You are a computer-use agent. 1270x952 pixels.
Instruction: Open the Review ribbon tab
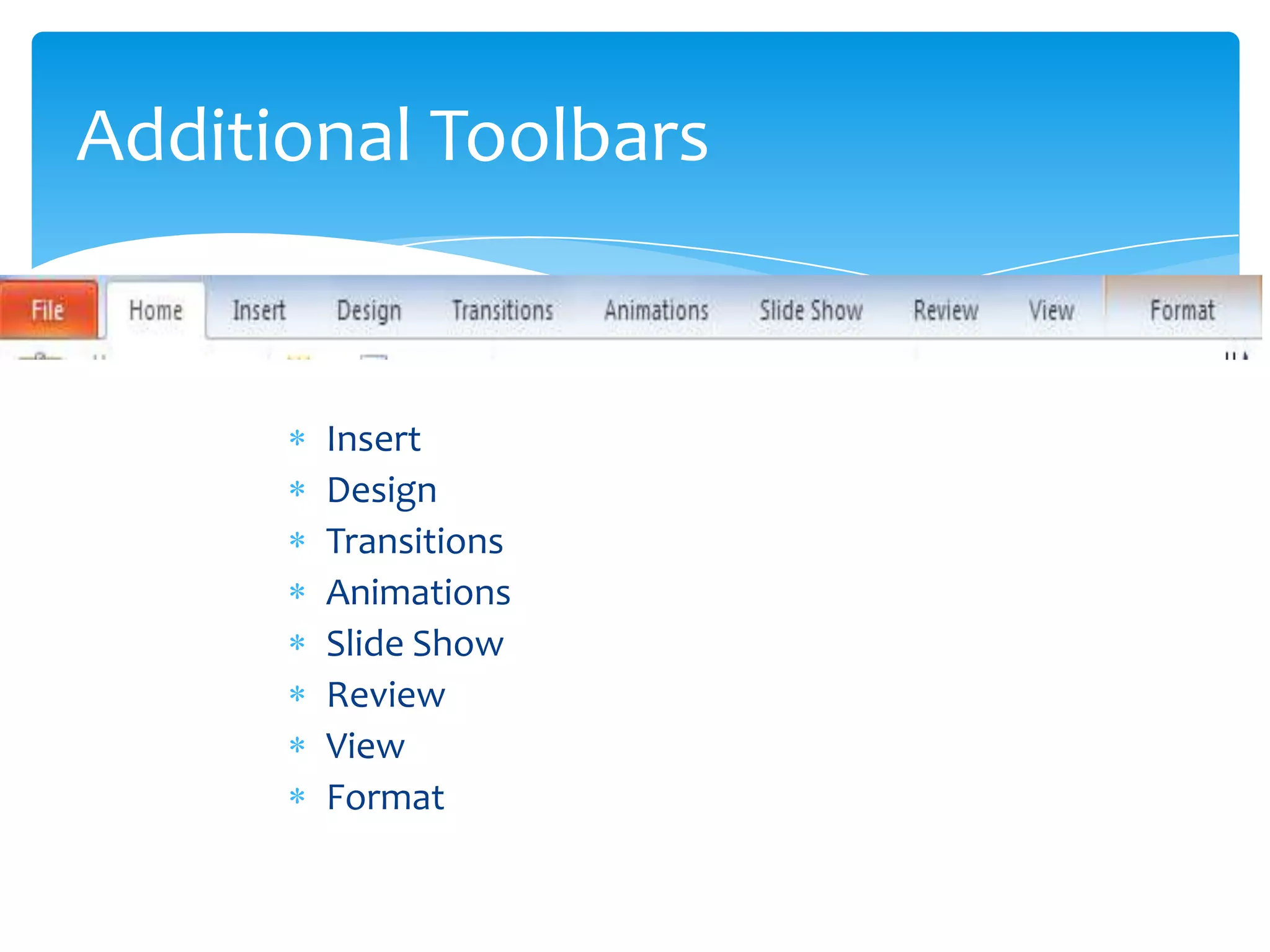[946, 310]
